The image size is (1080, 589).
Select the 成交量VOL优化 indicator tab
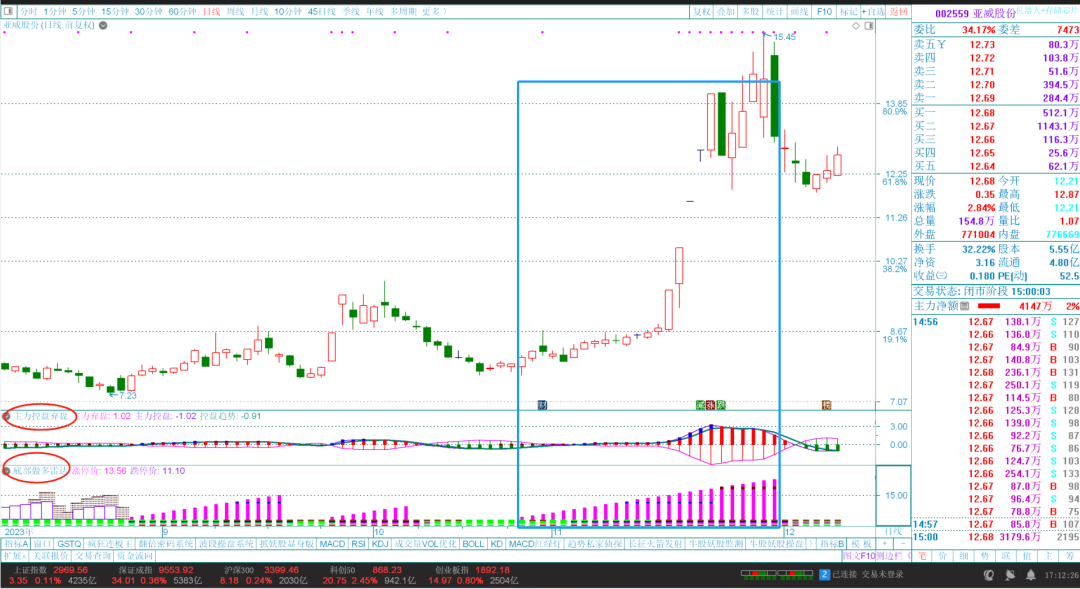[x=425, y=544]
